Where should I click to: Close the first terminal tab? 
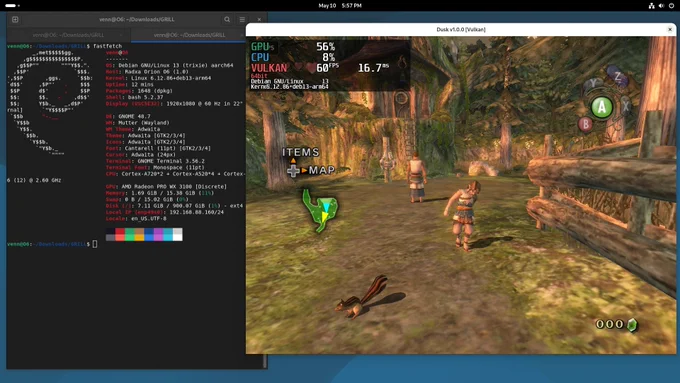[x=121, y=35]
